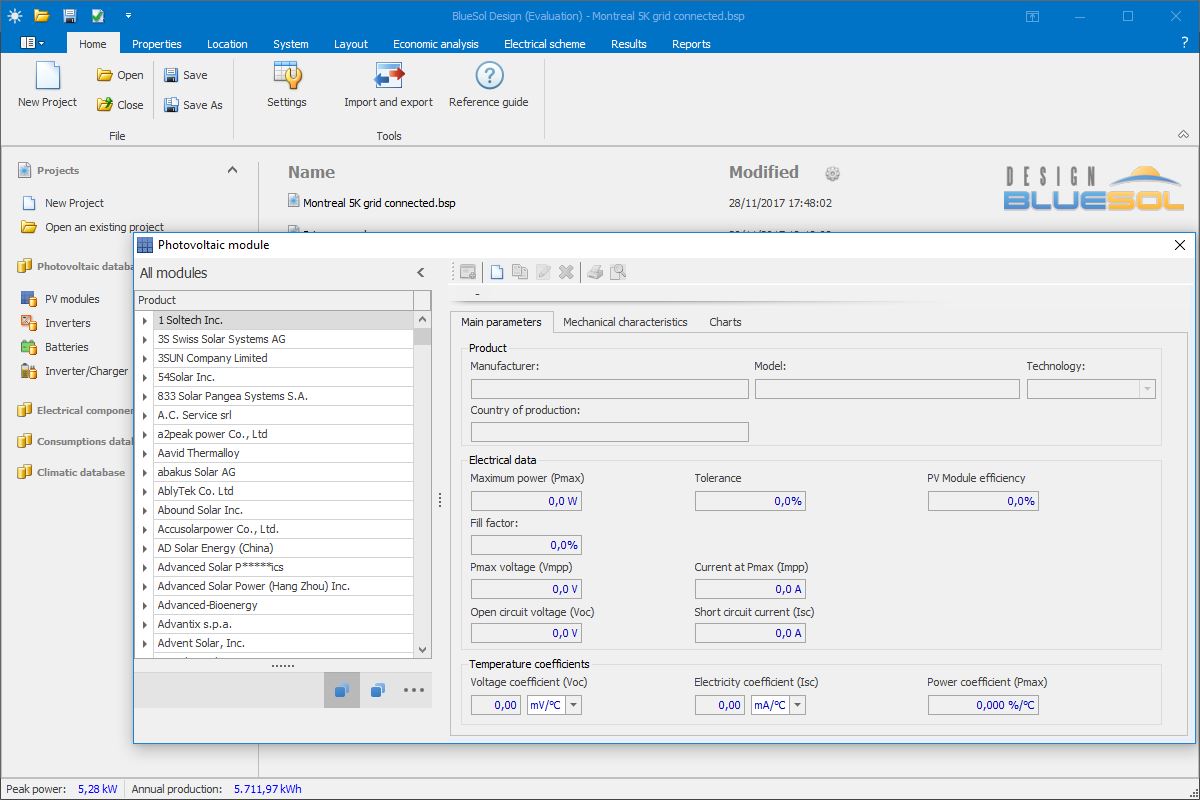This screenshot has height=800, width=1200.
Task: Open the Import and export tool
Action: [388, 85]
